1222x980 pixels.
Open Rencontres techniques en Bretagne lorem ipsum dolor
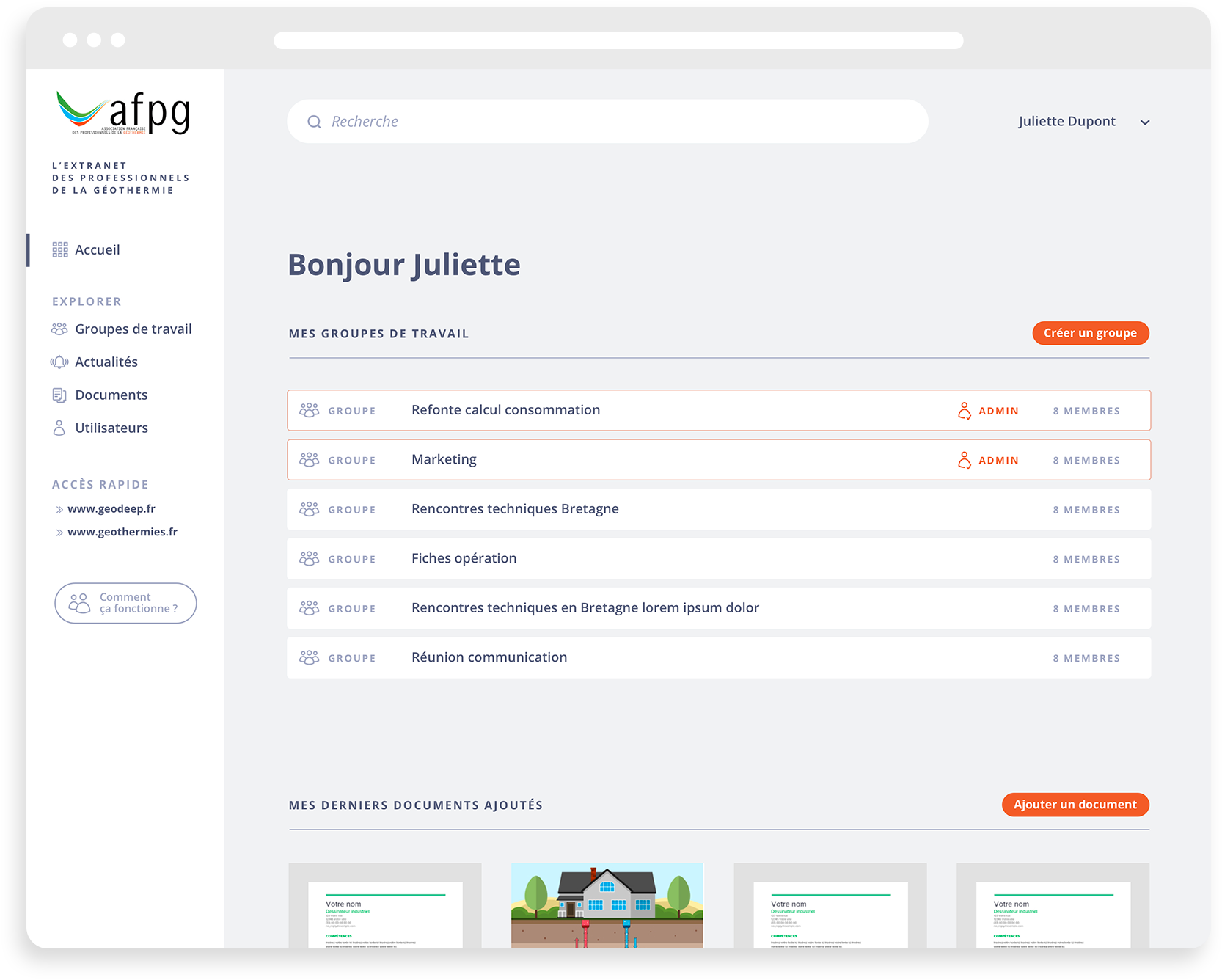pyautogui.click(x=719, y=608)
